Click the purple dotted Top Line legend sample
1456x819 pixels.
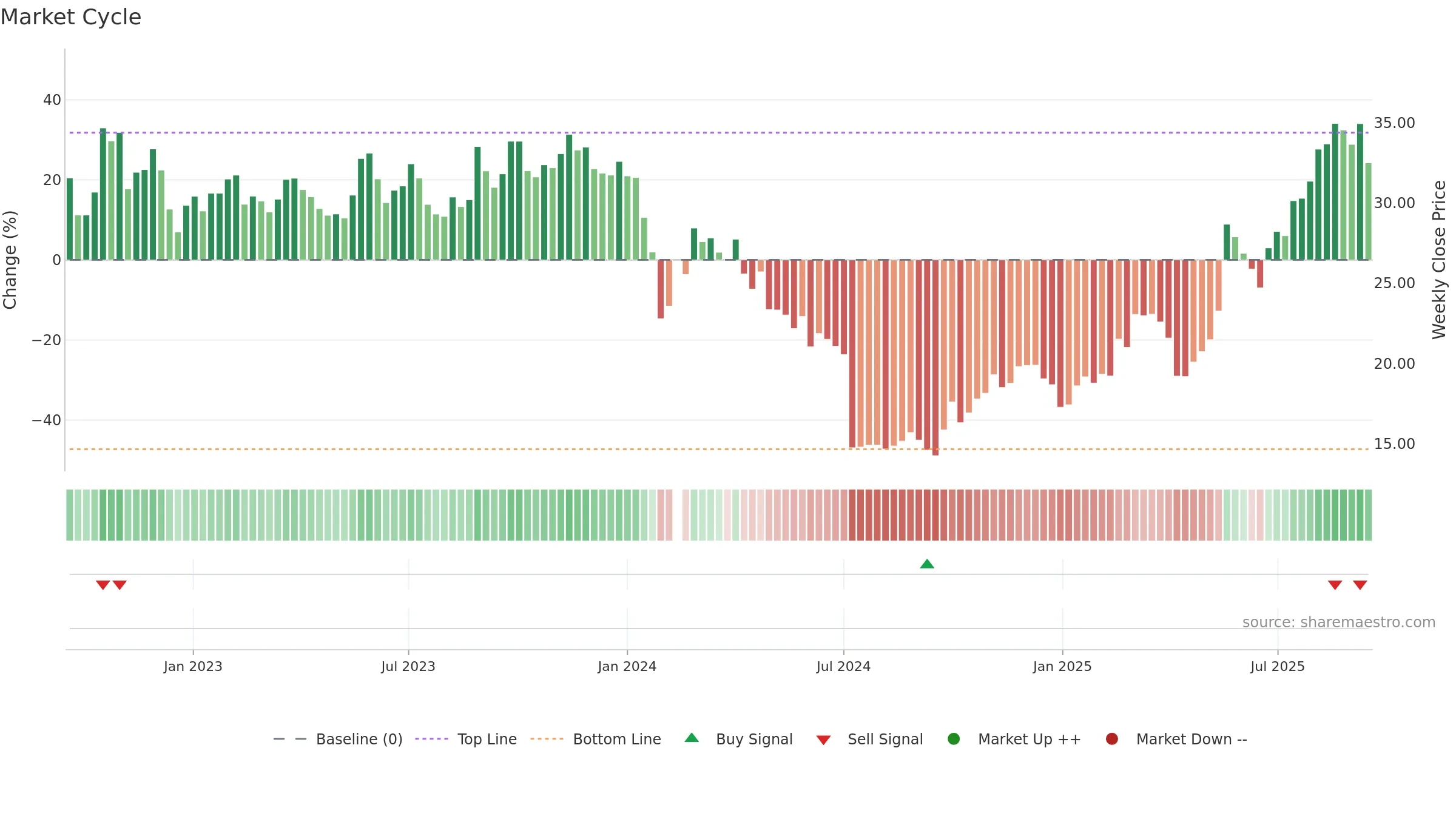[x=431, y=739]
